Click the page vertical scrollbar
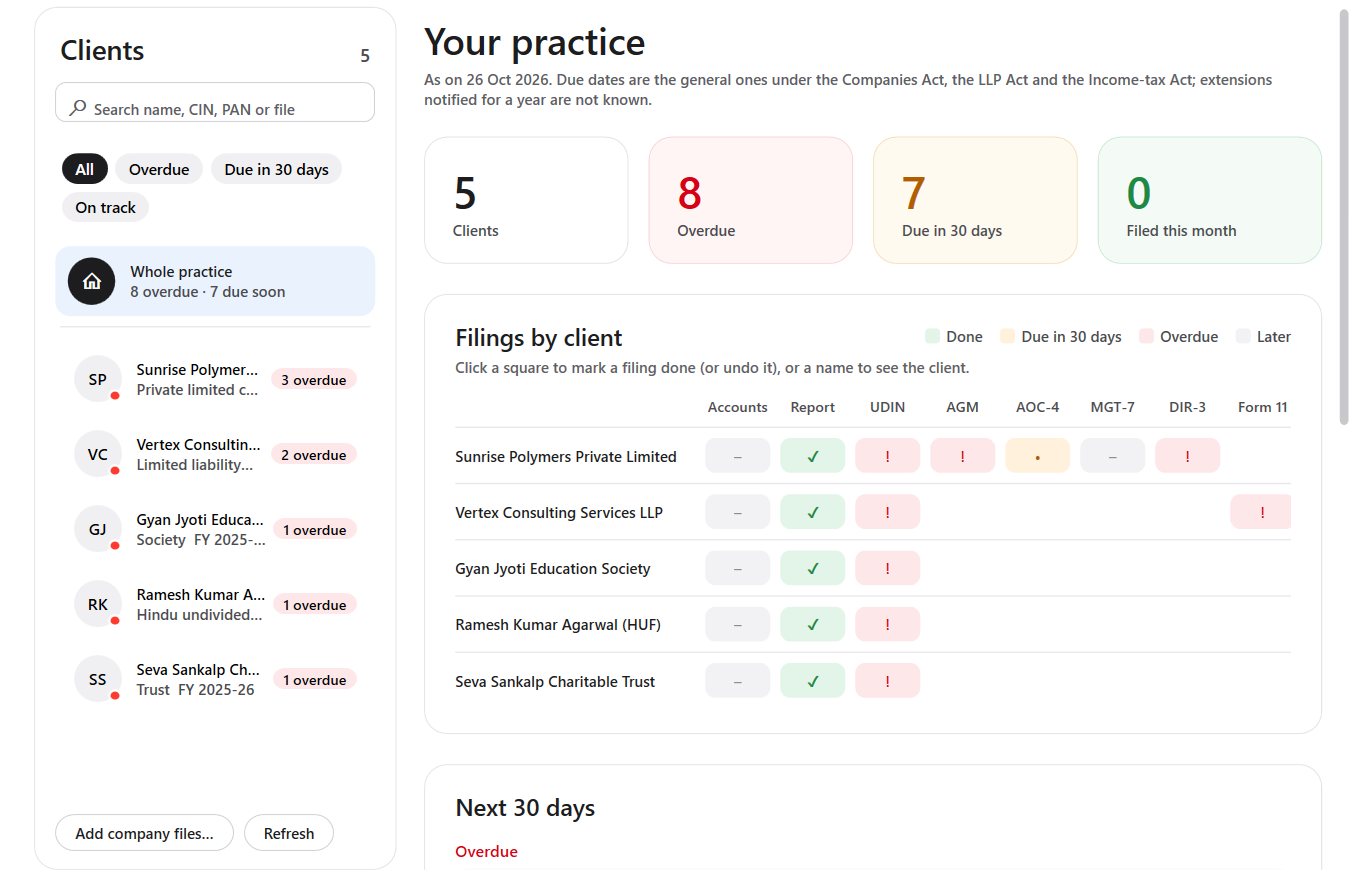 (x=1343, y=217)
